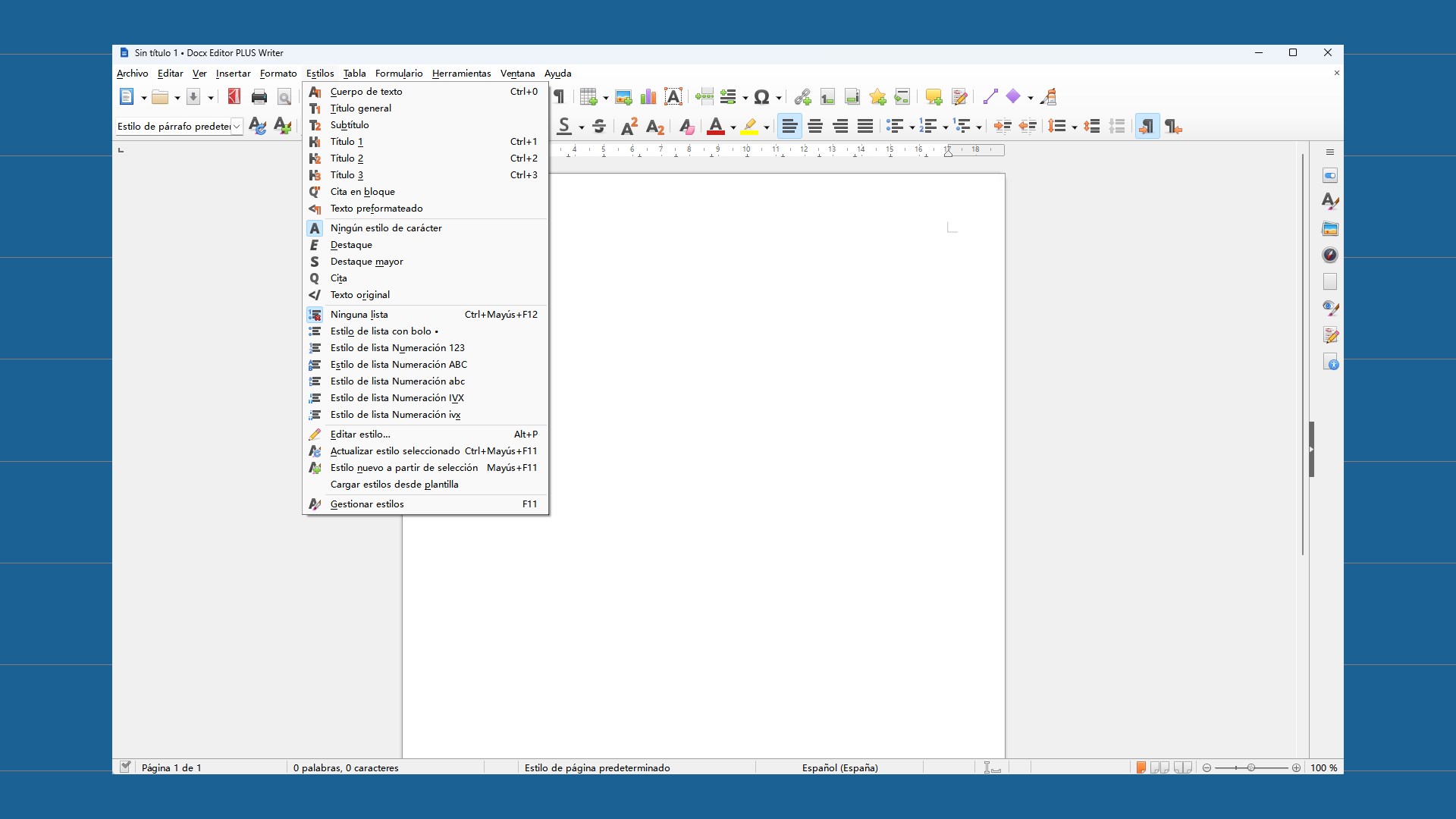The height and width of the screenshot is (819, 1456).
Task: Expand the paragraph style combo box
Action: [x=237, y=127]
